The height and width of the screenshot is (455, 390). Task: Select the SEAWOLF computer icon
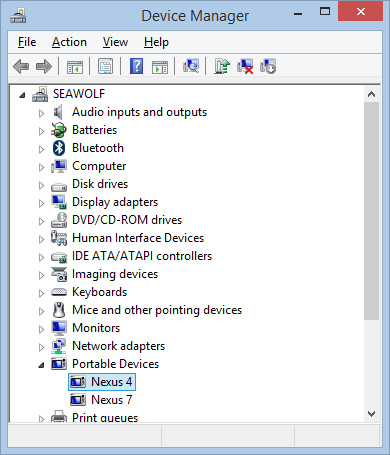tap(40, 94)
